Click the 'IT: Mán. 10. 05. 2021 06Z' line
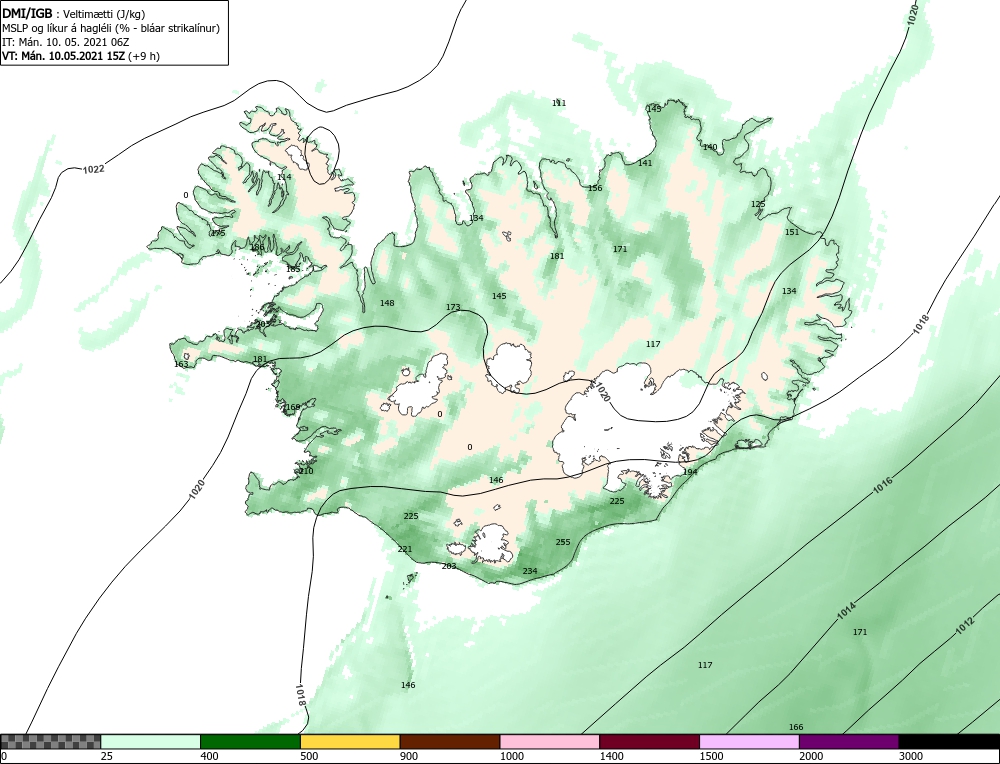Screen dimensions: 1000x764 click(x=66, y=42)
